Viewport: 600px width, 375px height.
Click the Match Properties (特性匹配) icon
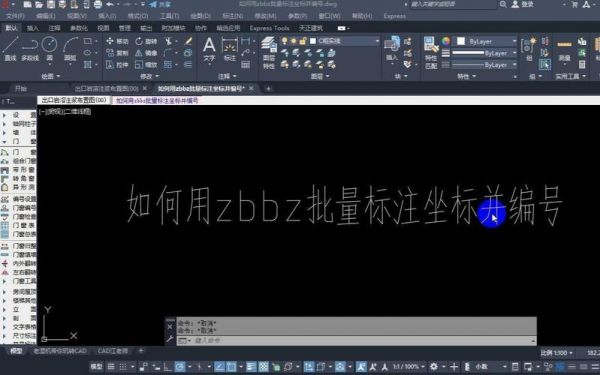431,53
